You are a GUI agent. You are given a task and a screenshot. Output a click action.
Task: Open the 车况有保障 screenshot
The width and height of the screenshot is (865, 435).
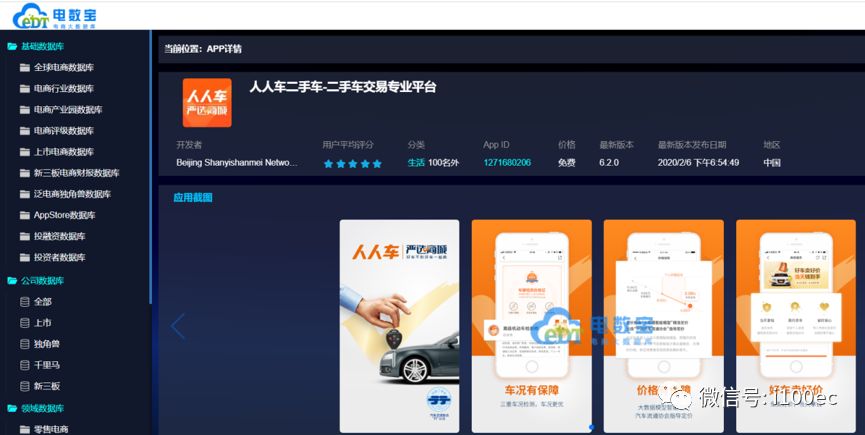point(532,326)
